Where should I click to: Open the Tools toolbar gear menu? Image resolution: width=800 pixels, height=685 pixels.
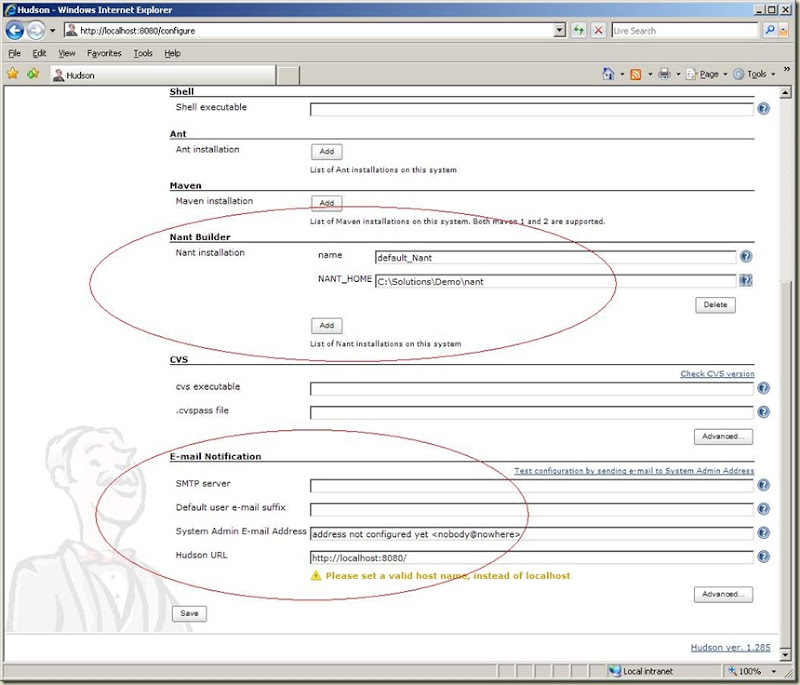pyautogui.click(x=754, y=74)
